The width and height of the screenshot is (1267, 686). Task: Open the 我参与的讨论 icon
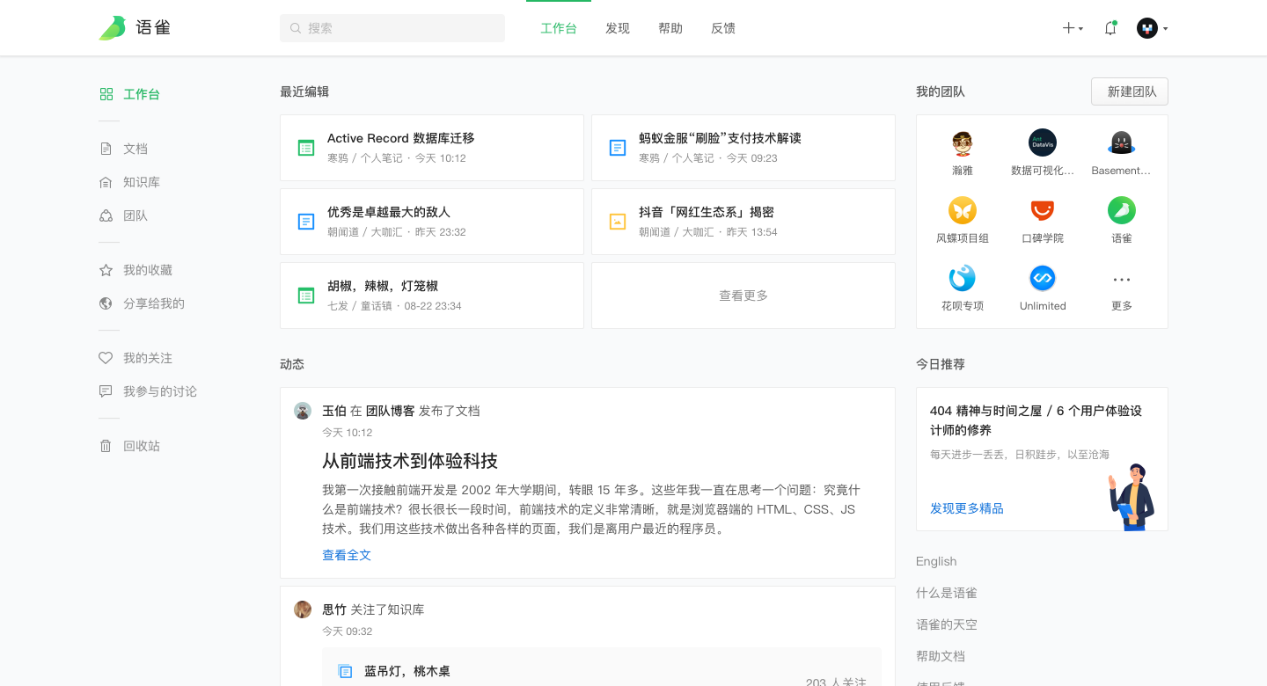[106, 391]
